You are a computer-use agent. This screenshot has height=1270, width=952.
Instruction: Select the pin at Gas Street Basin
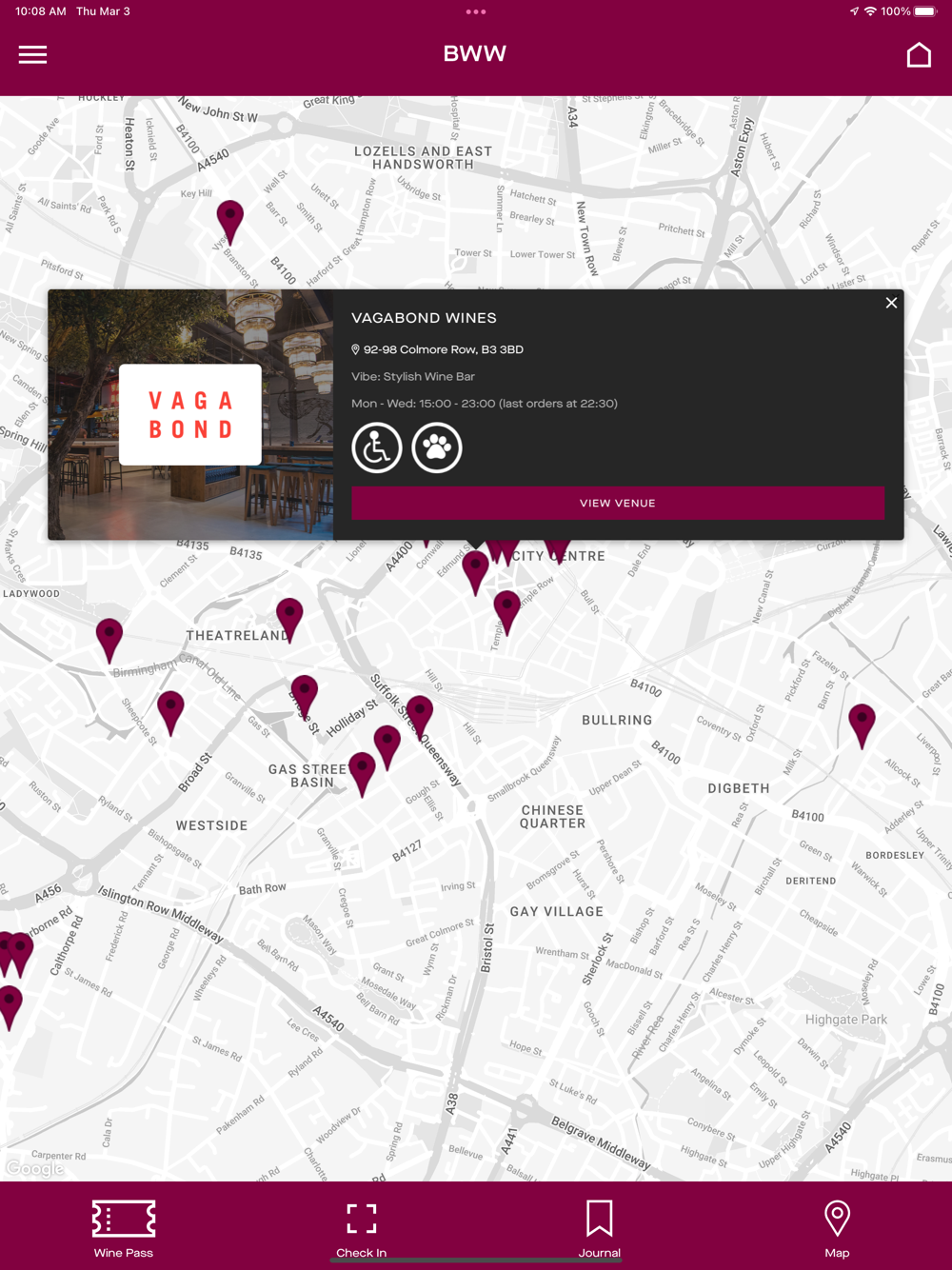click(362, 773)
